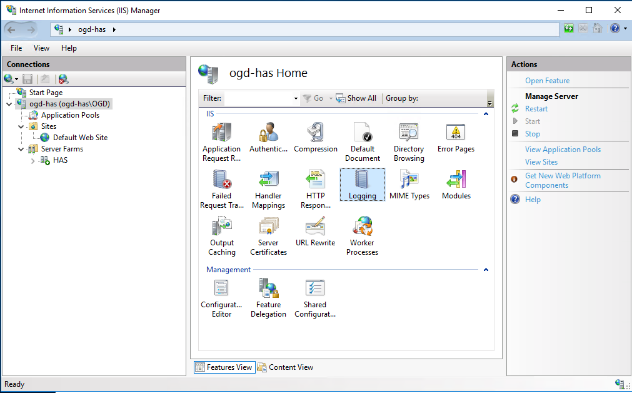
Task: Open Shared Configuration feature
Action: coord(315,298)
